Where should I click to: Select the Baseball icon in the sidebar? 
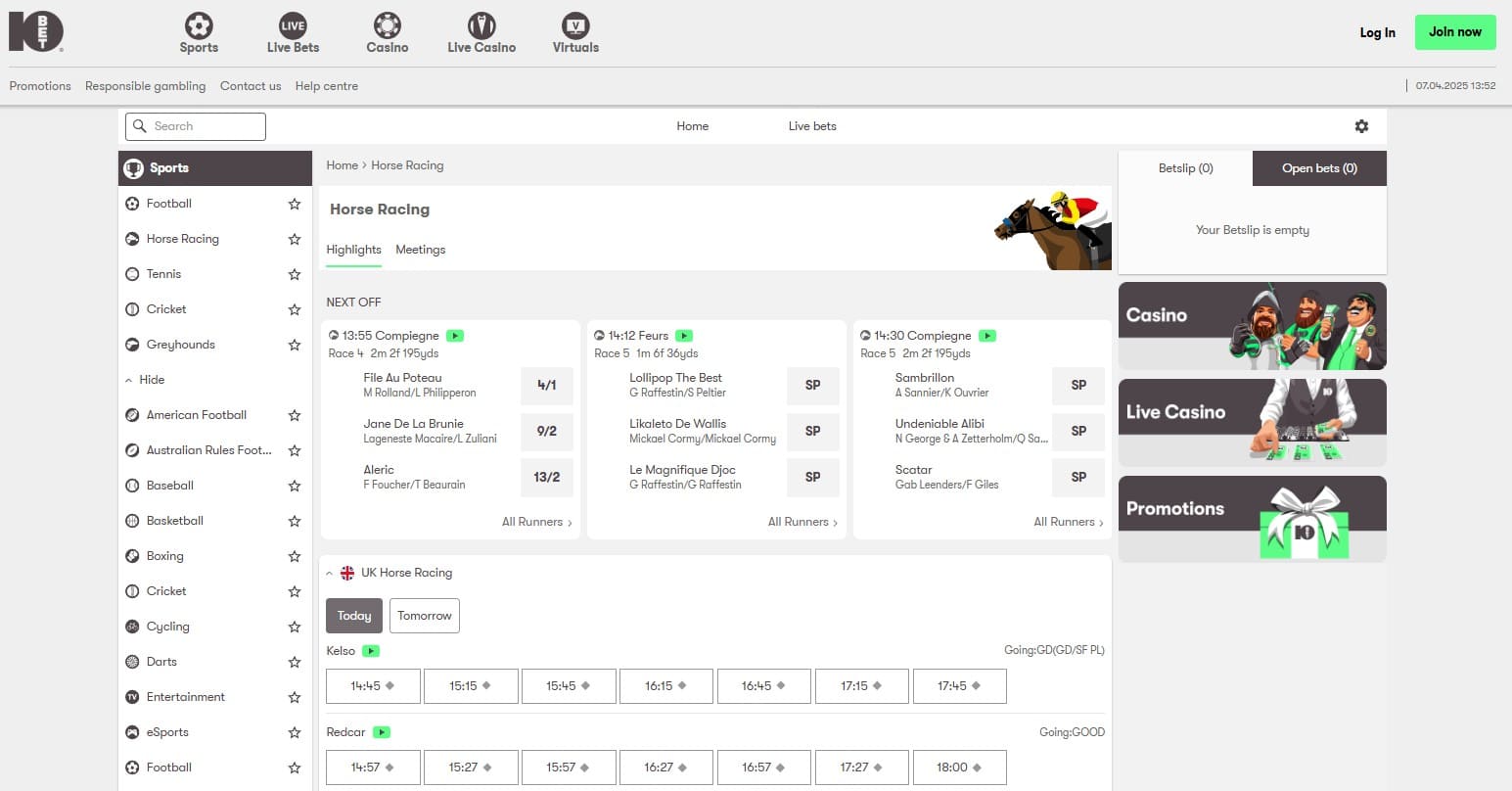click(x=132, y=486)
